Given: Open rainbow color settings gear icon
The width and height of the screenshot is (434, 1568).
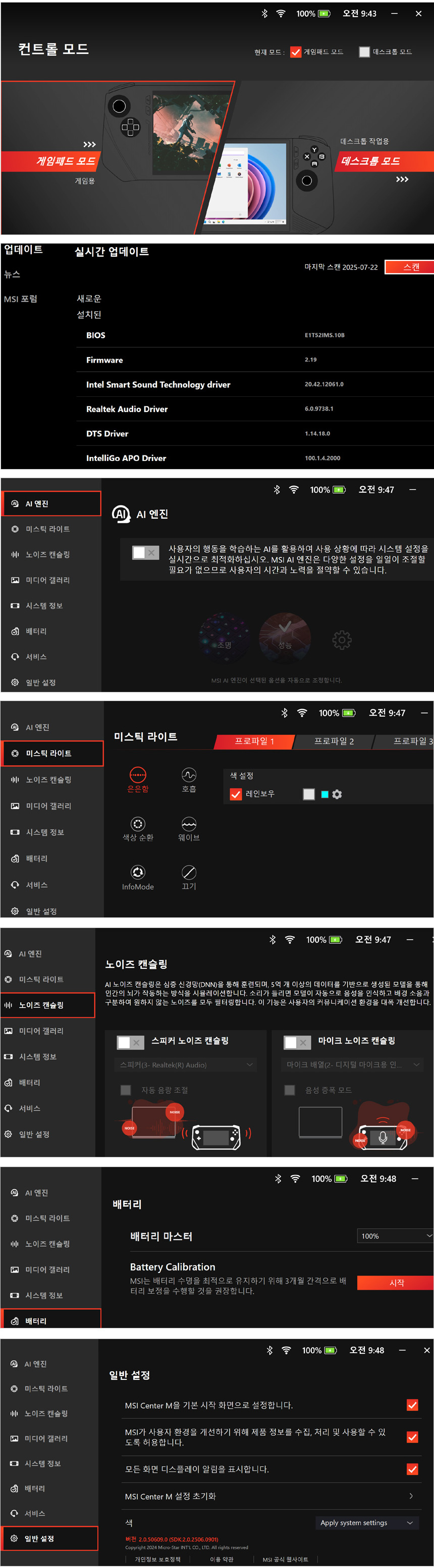Looking at the screenshot, I should (x=337, y=794).
